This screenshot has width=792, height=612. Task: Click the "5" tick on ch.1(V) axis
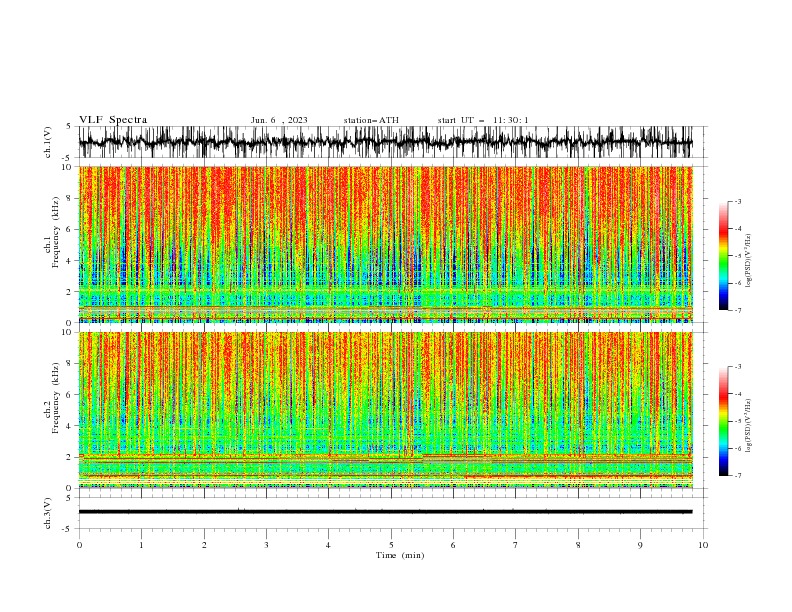pos(69,127)
